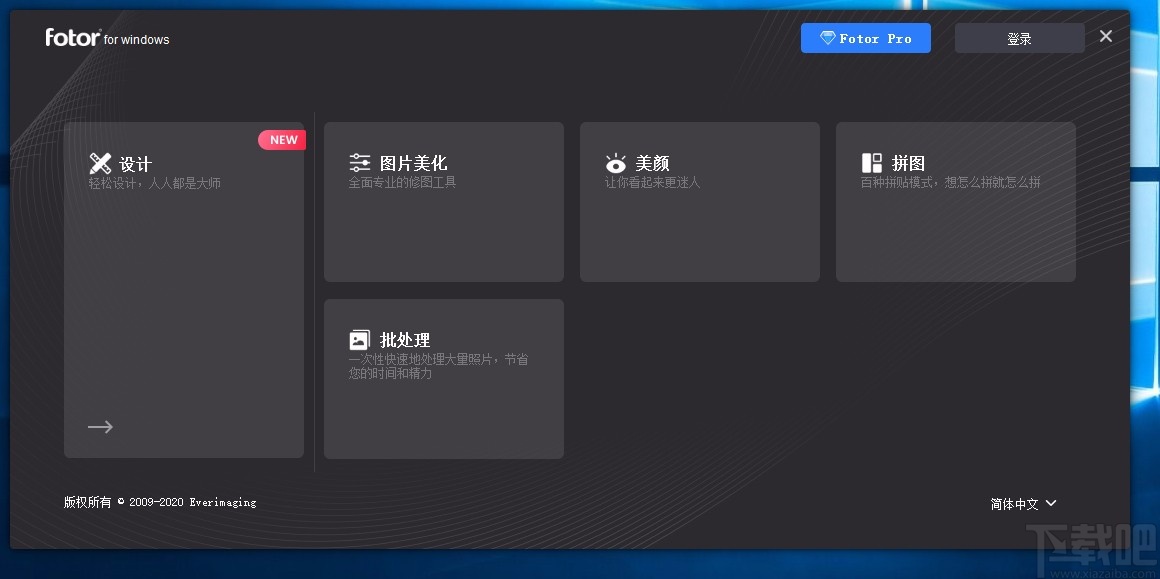Select the 设计 (Design) scissors icon

[100, 162]
